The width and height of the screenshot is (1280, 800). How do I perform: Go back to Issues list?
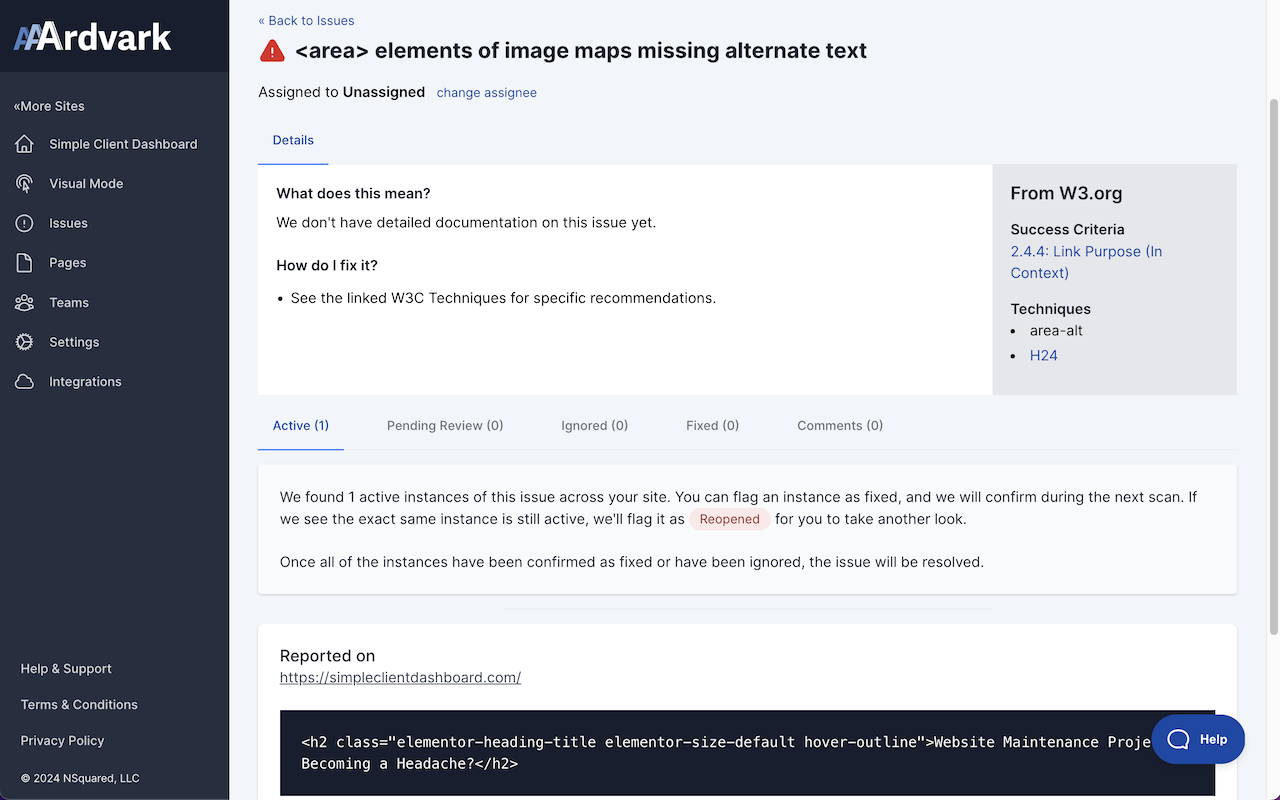tap(306, 20)
